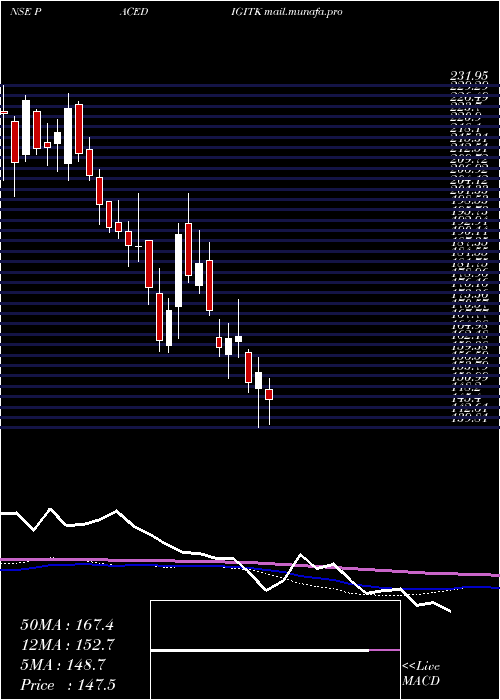500x700 pixels.
Task: Click the 231.95 top price label
Action: click(469, 76)
